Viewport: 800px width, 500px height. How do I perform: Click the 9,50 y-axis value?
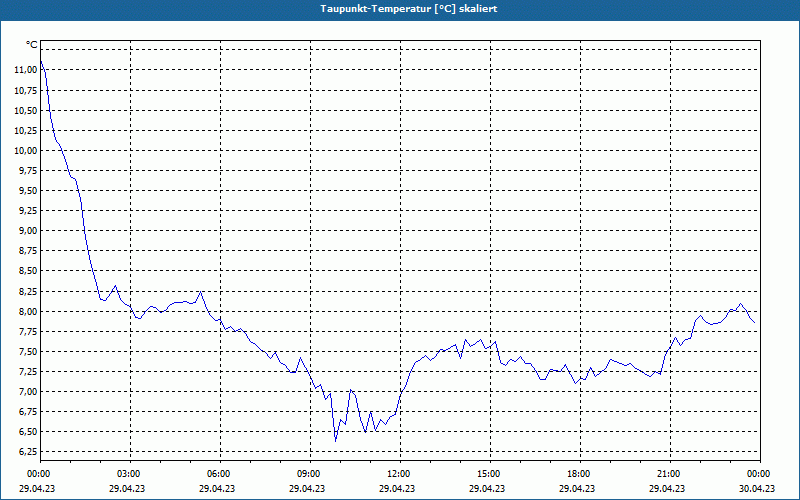point(28,191)
